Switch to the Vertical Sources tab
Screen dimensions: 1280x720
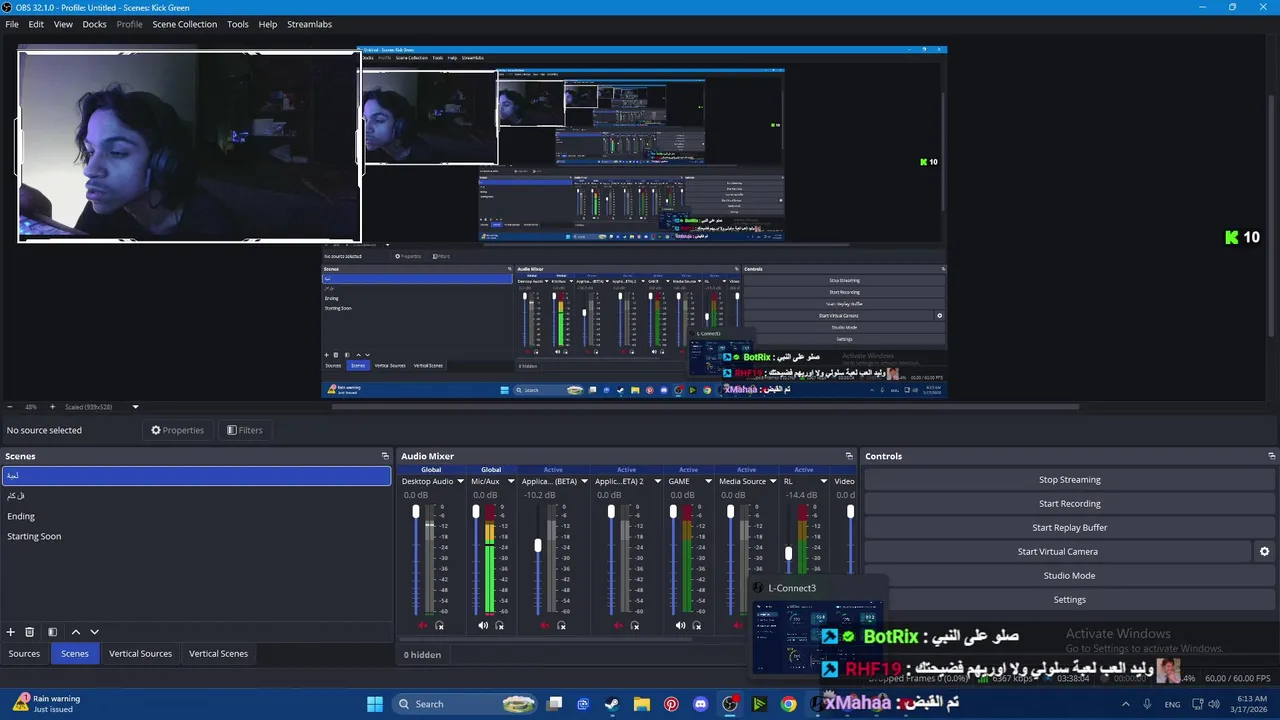click(x=140, y=654)
